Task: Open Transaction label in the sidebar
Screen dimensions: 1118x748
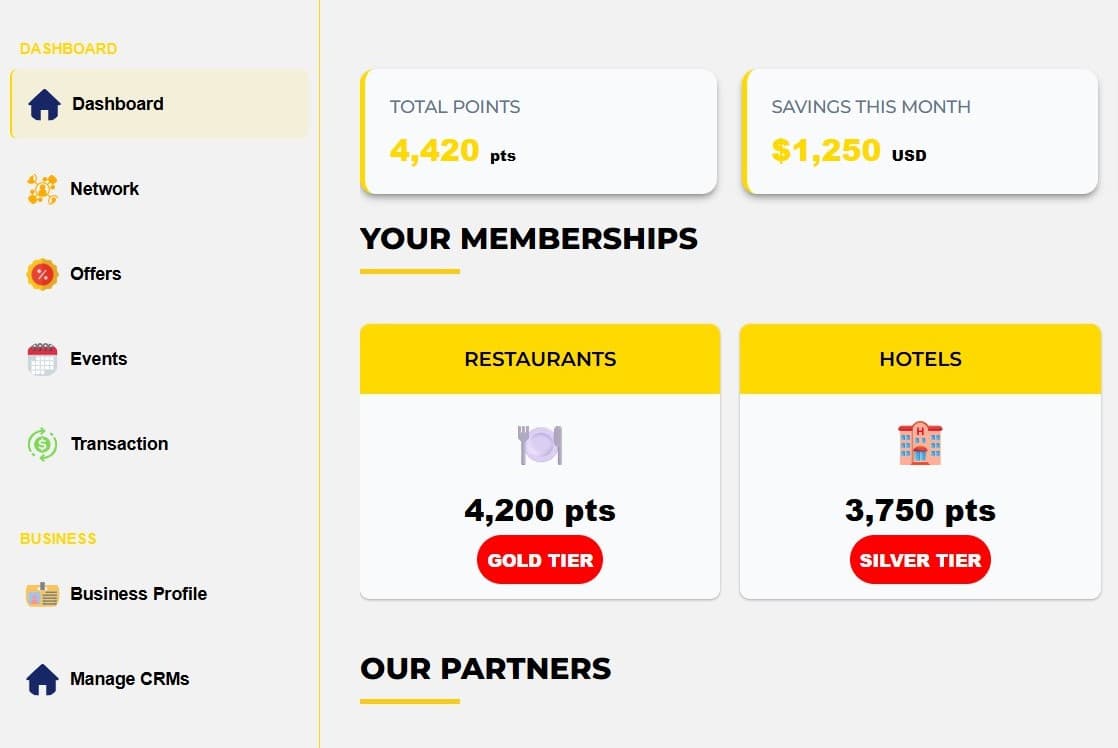Action: [x=119, y=444]
